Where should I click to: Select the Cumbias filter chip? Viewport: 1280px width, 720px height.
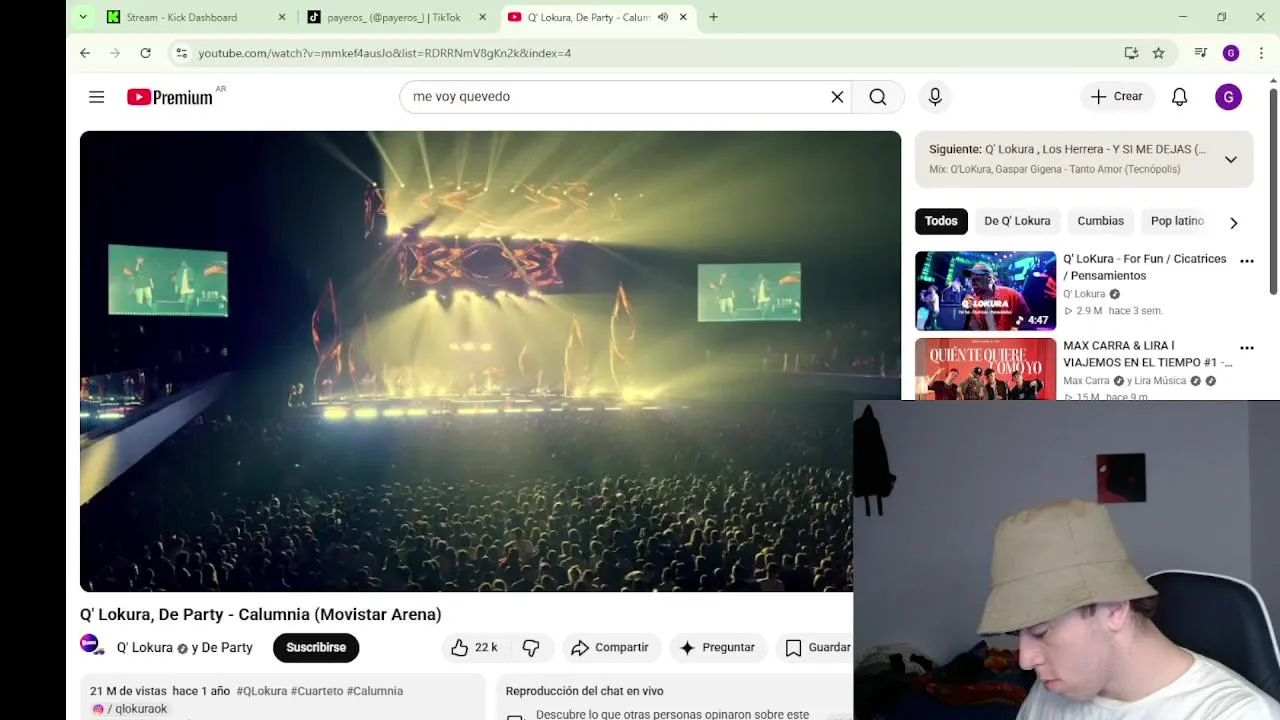coord(1101,221)
